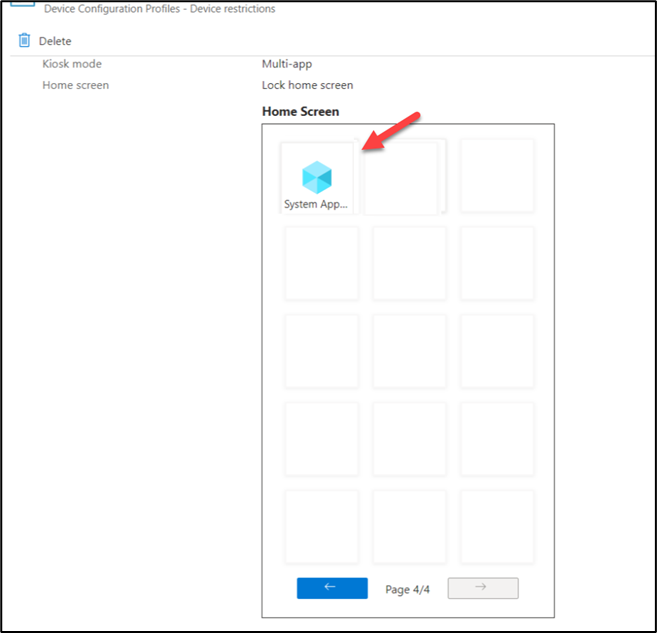Click fourth row, first column empty slot

321,439
